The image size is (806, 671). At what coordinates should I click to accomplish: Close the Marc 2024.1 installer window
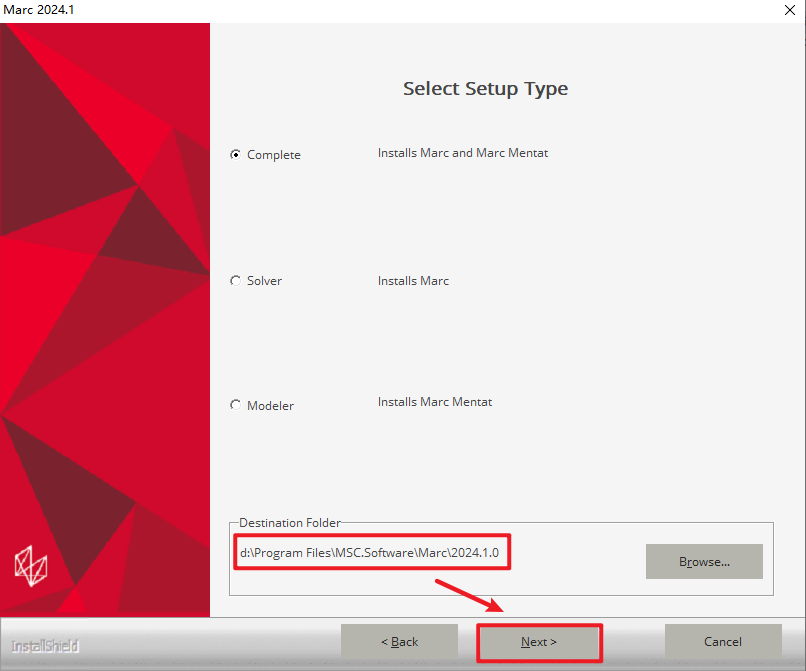790,9
